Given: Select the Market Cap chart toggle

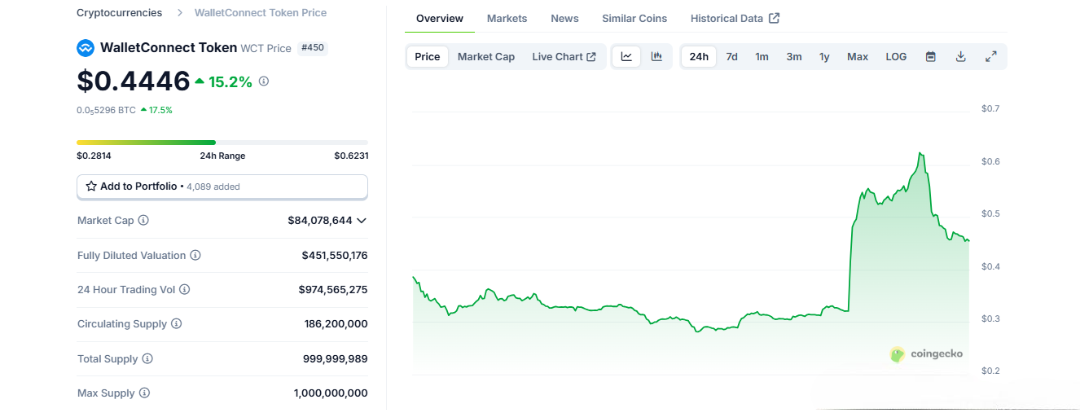Looking at the screenshot, I should click(486, 57).
